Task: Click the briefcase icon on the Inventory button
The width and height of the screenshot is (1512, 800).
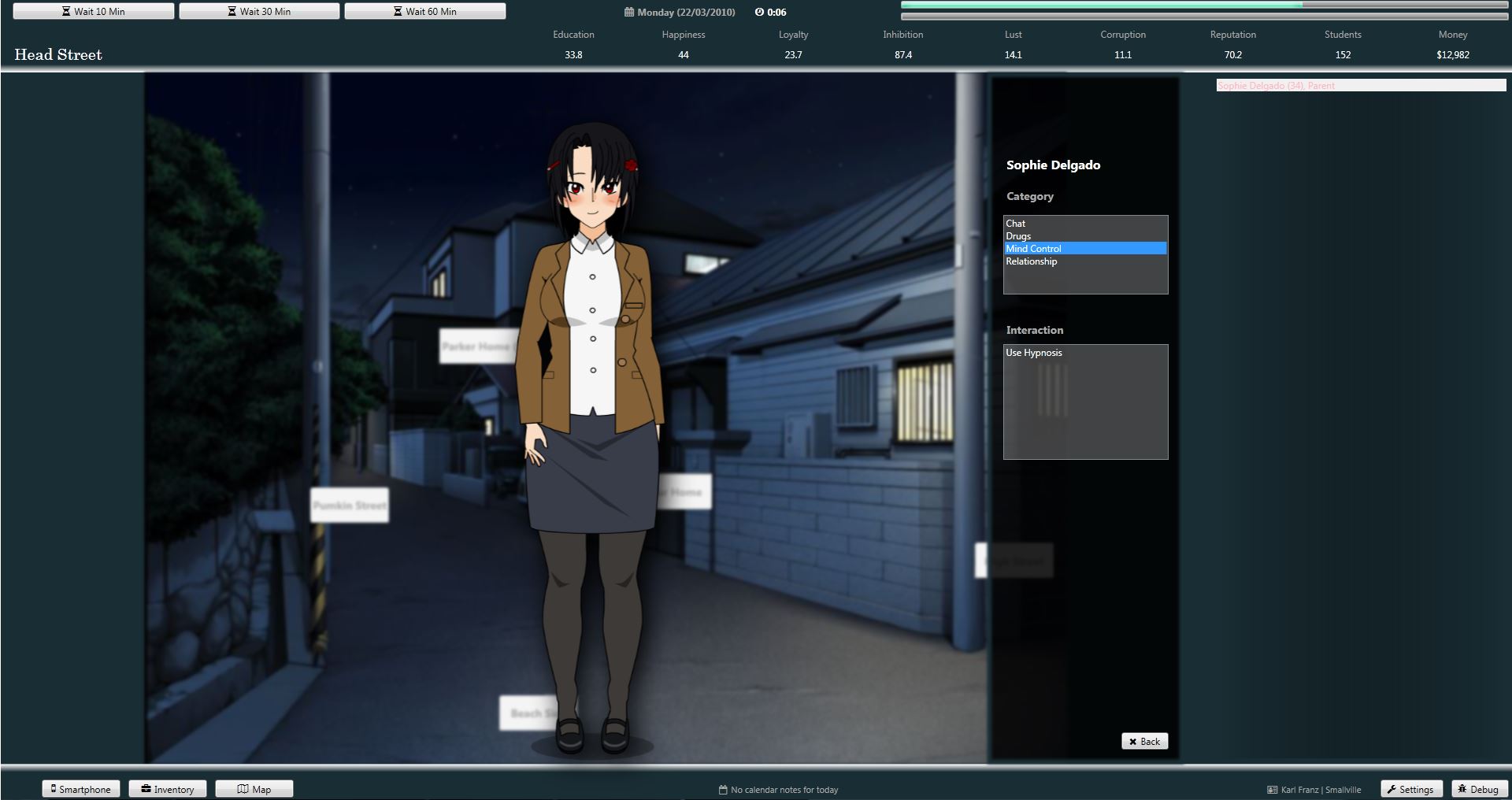Action: [146, 788]
